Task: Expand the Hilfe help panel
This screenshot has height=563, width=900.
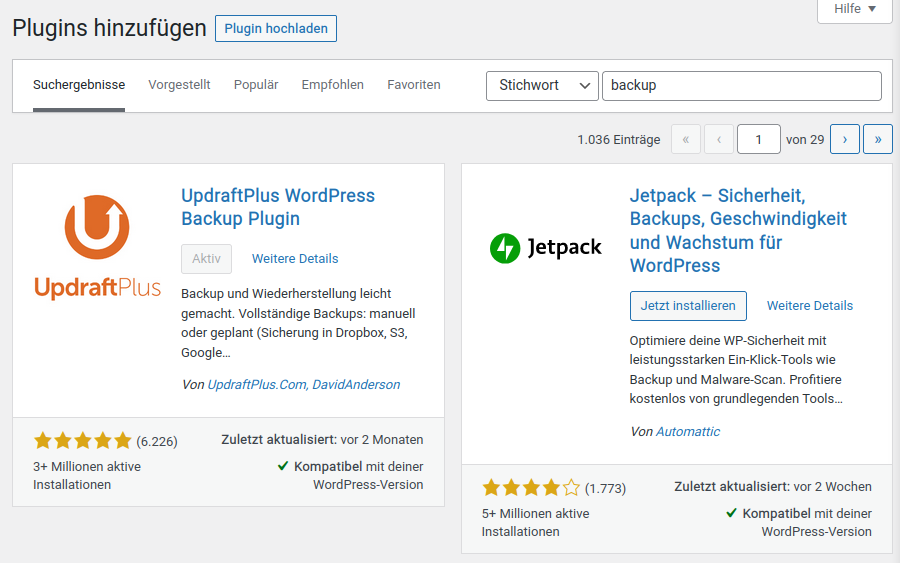Action: click(855, 10)
